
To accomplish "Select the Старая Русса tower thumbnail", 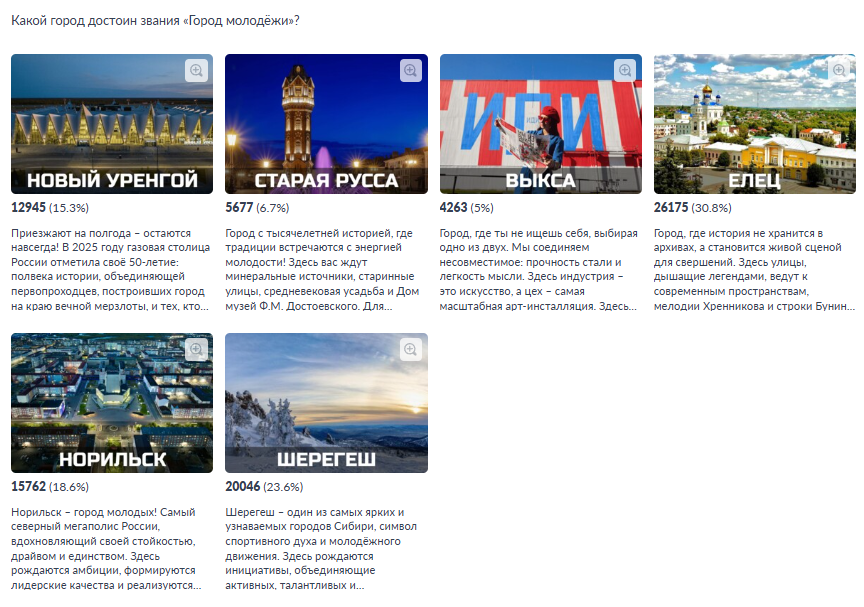I will tap(326, 124).
